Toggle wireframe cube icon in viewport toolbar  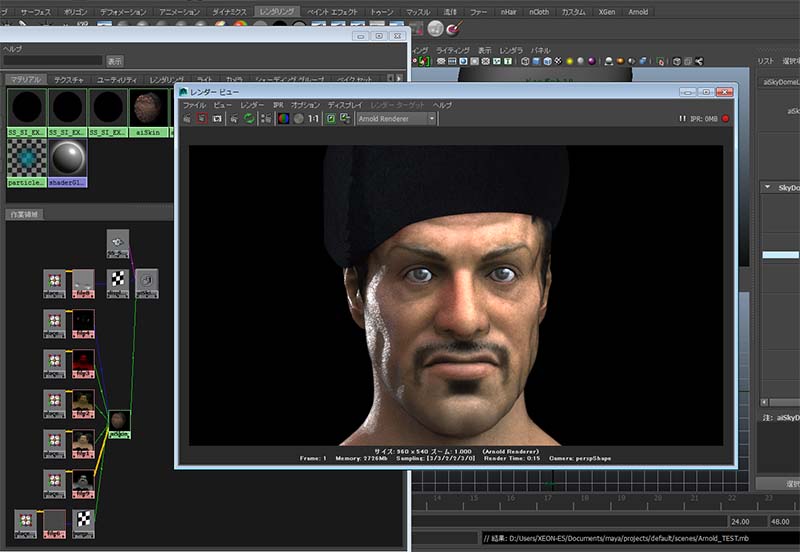525,61
